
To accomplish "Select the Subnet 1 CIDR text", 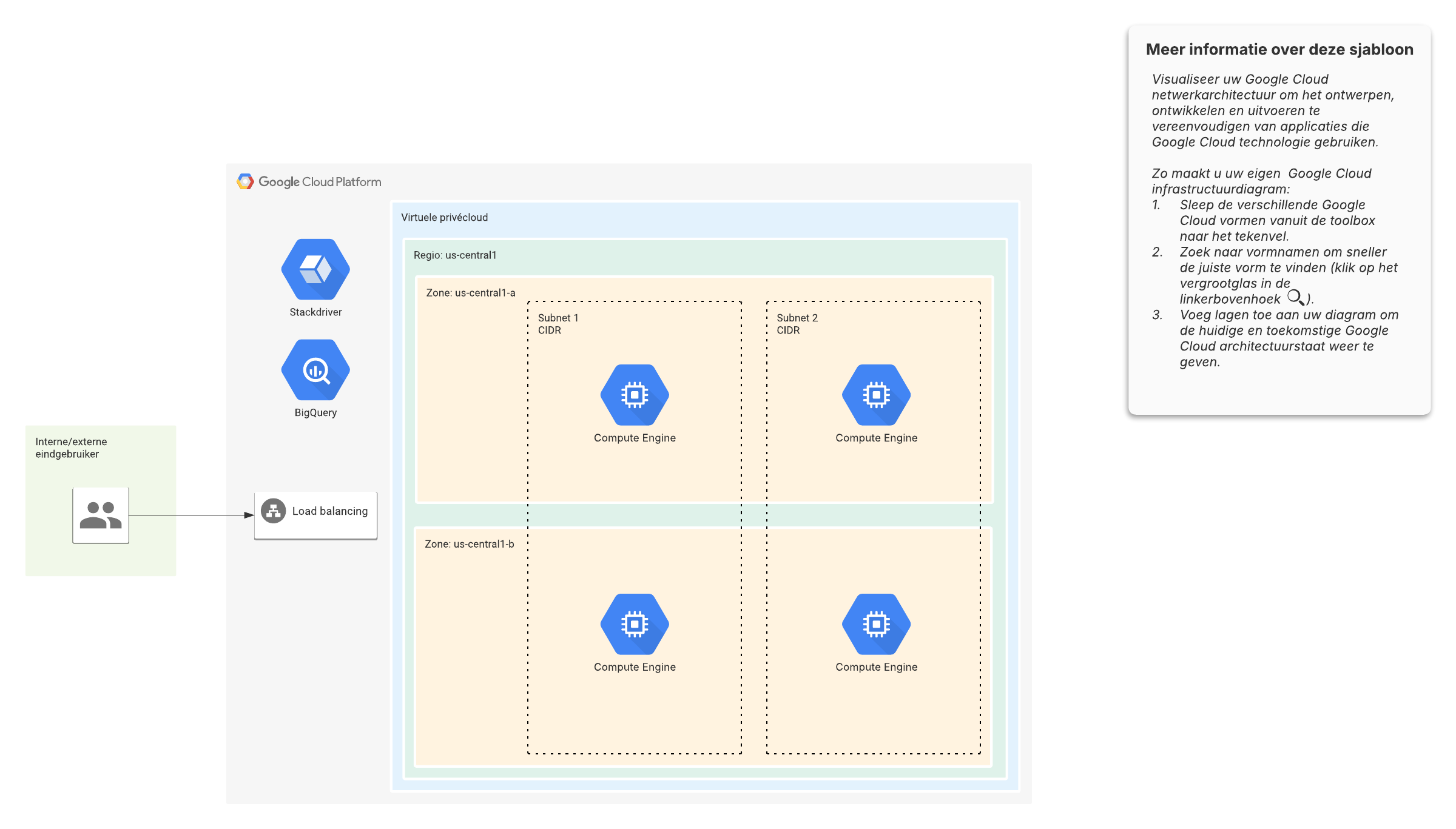I will click(558, 324).
